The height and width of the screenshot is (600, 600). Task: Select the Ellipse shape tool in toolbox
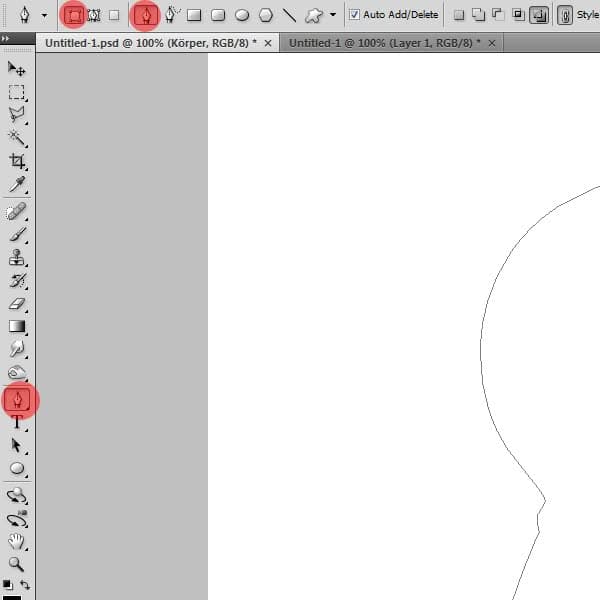[x=16, y=468]
